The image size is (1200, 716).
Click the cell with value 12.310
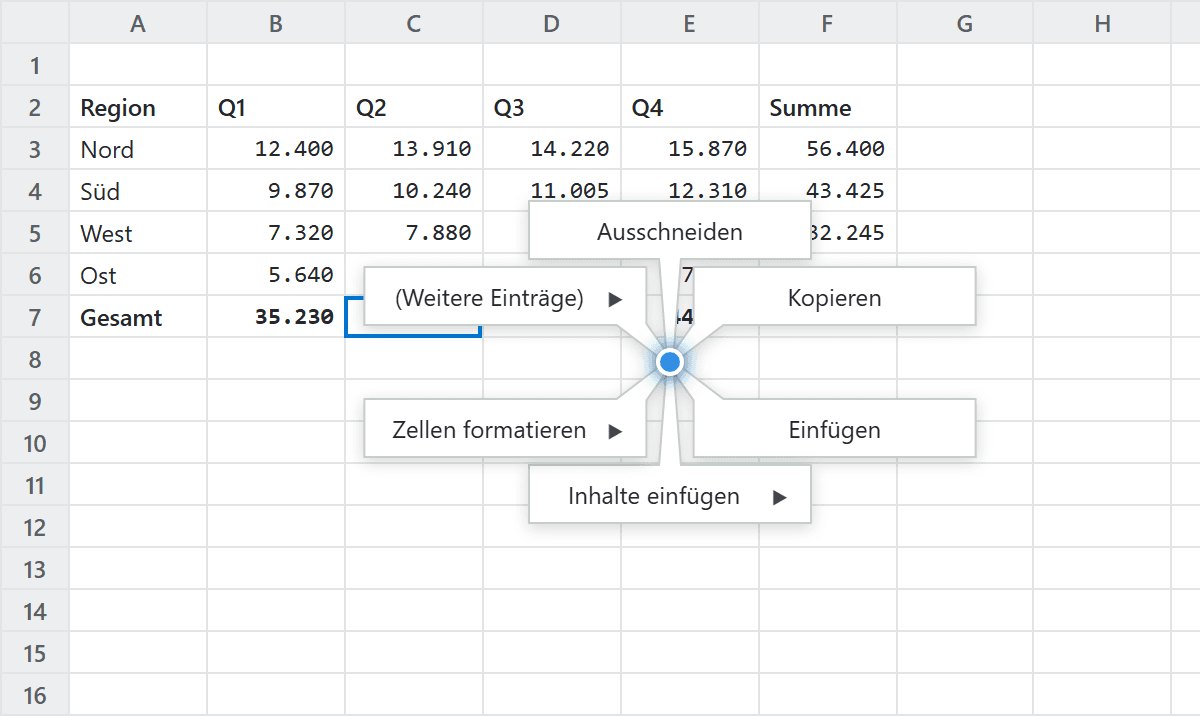[x=690, y=189]
